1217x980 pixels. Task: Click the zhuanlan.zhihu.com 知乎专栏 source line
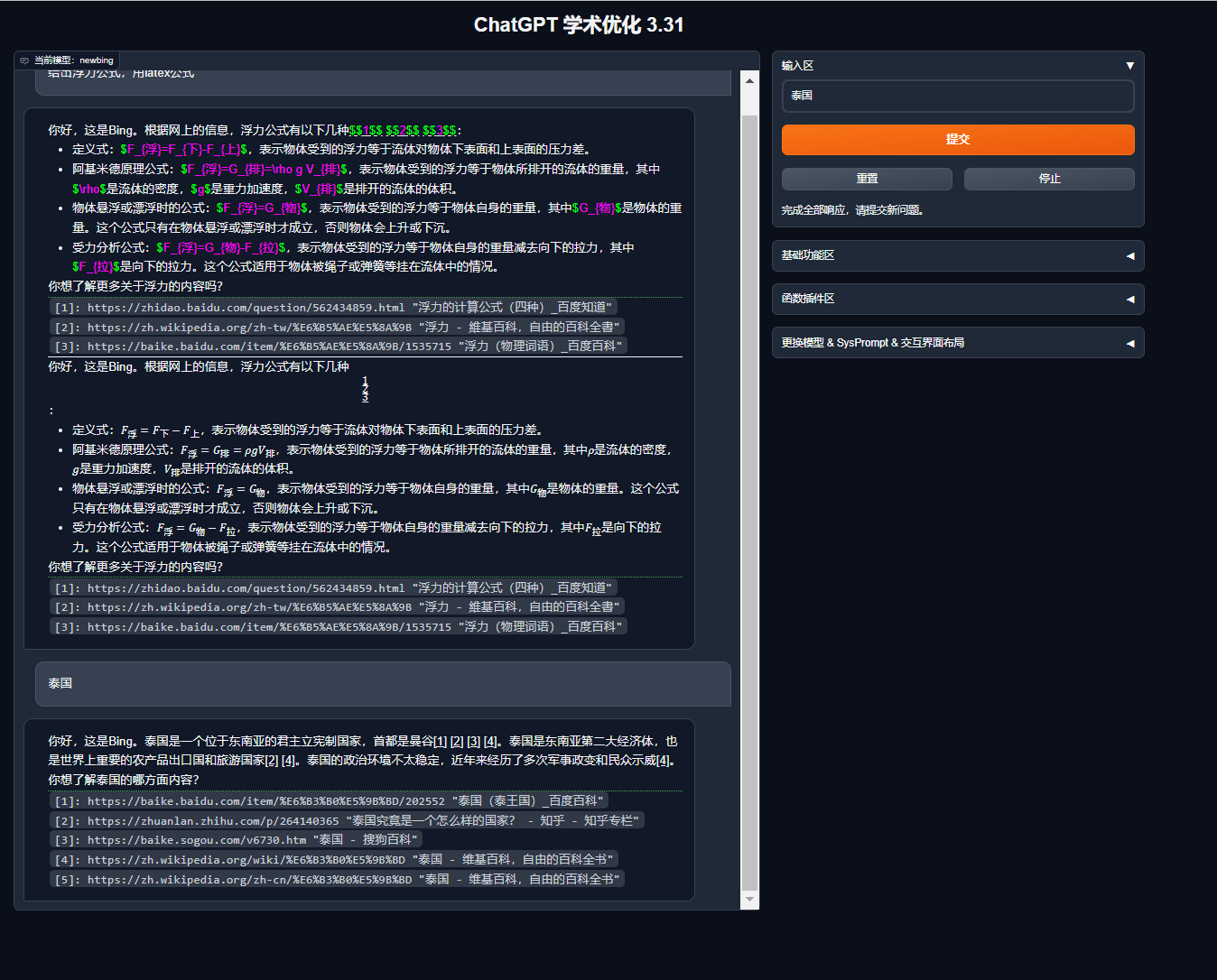click(x=347, y=821)
